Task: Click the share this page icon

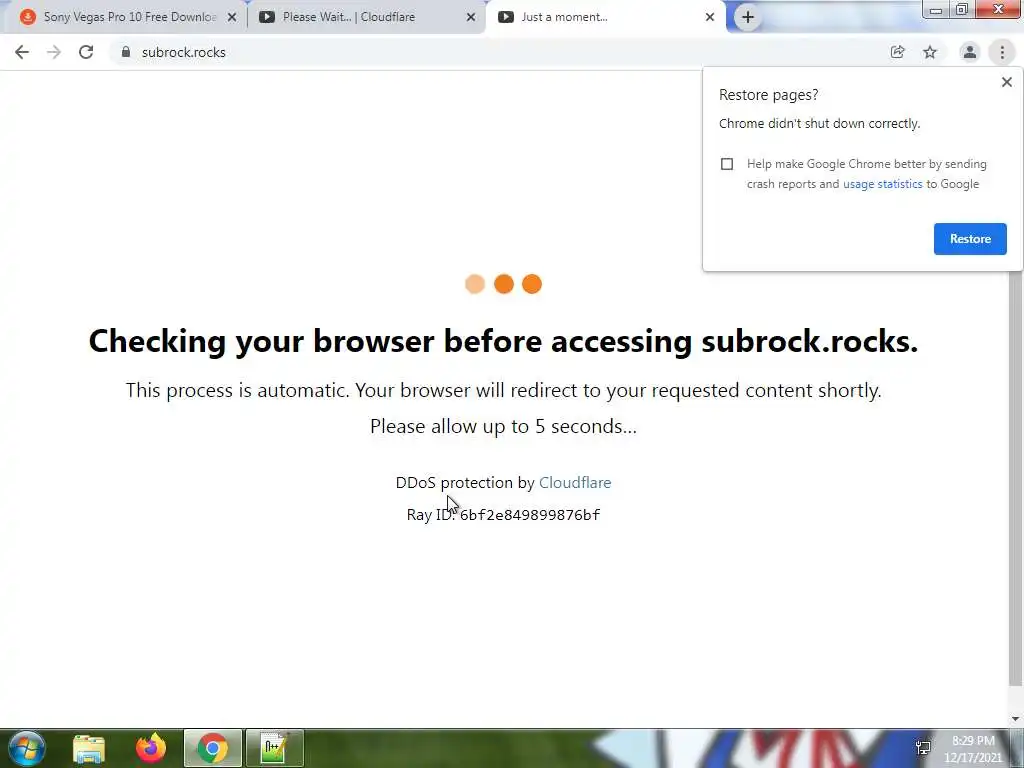Action: [x=897, y=52]
